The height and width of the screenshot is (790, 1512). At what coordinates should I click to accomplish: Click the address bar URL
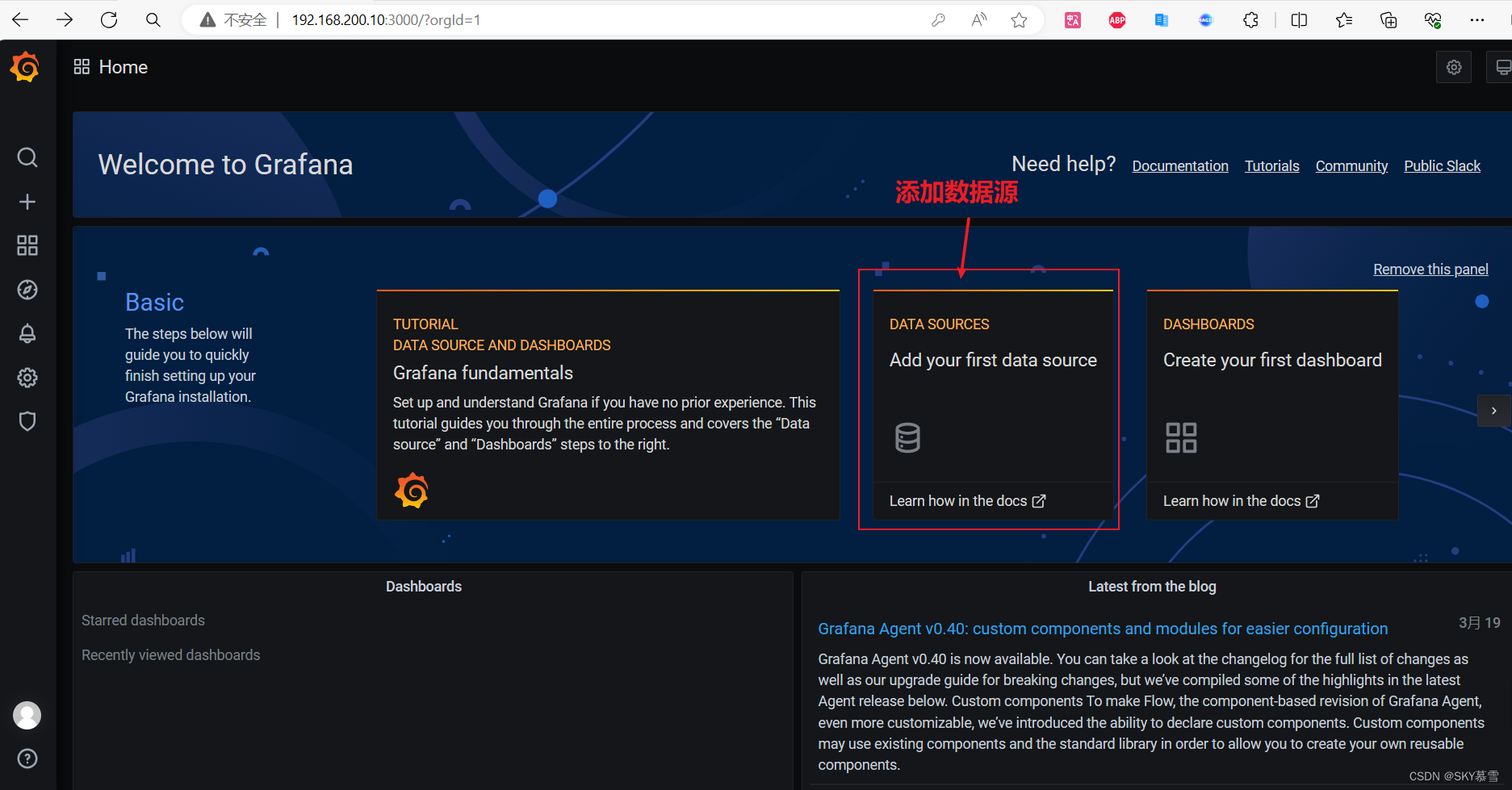coord(386,20)
